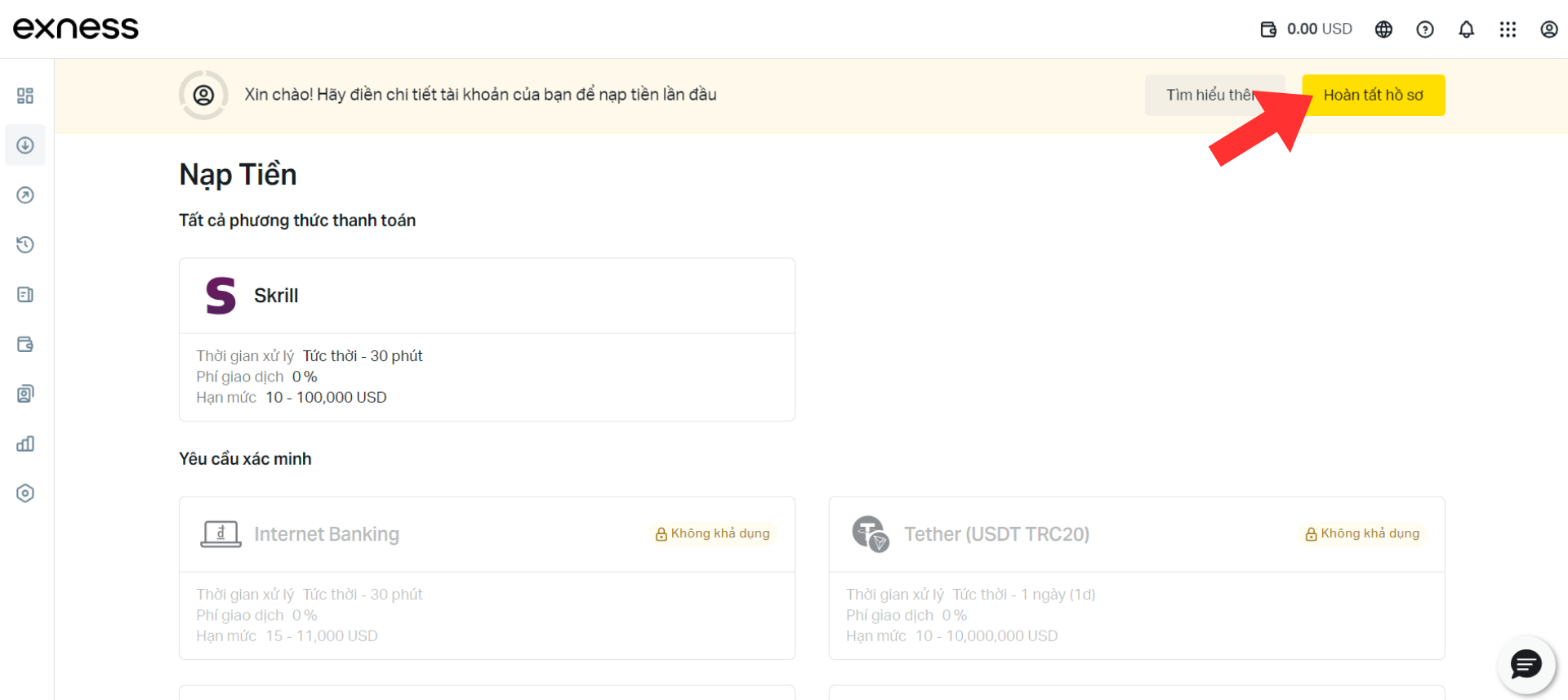Click the Internet Banking laptop icon

220,534
